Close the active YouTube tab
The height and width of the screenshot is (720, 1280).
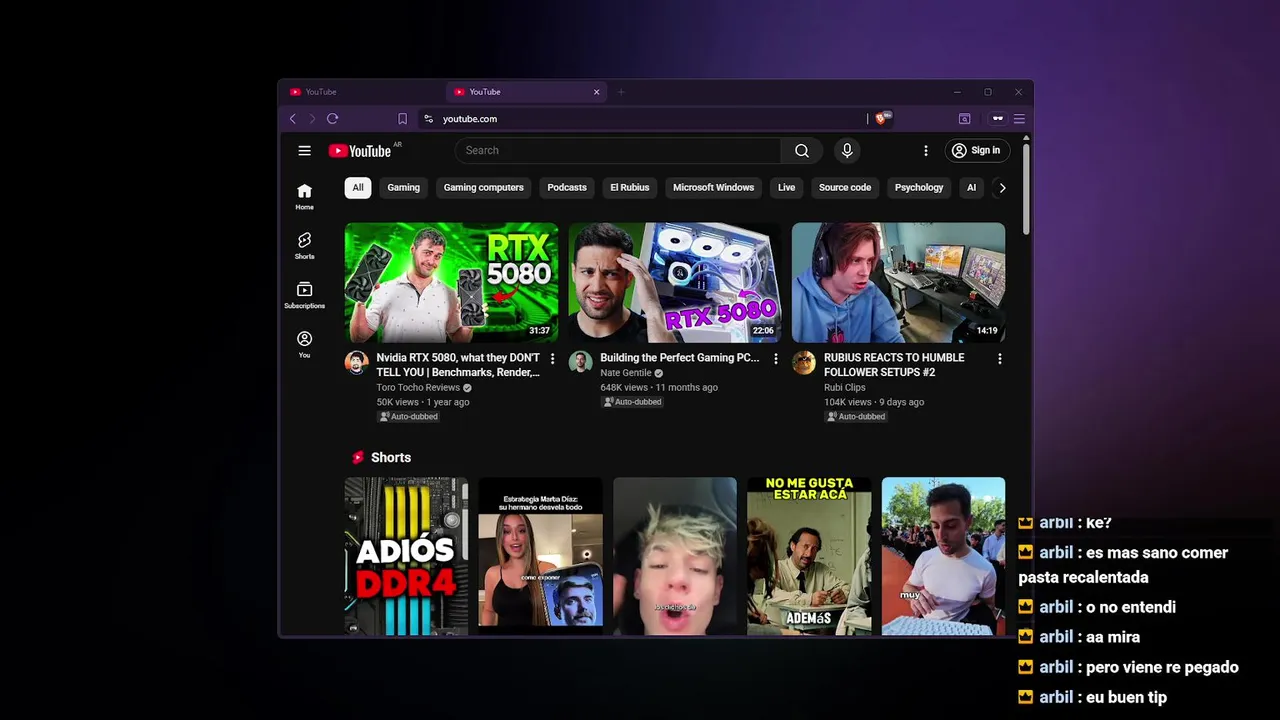(596, 92)
